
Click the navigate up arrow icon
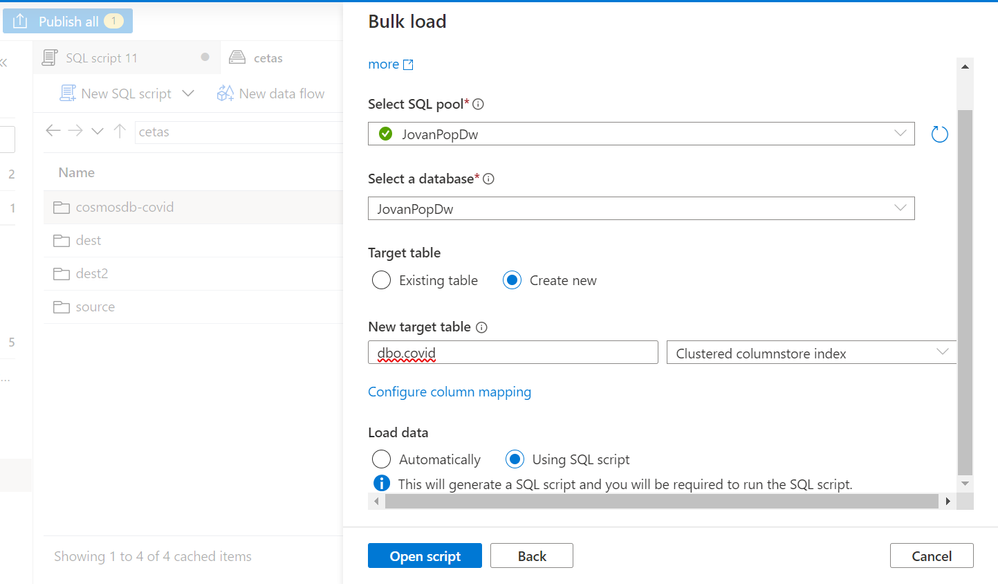[119, 131]
